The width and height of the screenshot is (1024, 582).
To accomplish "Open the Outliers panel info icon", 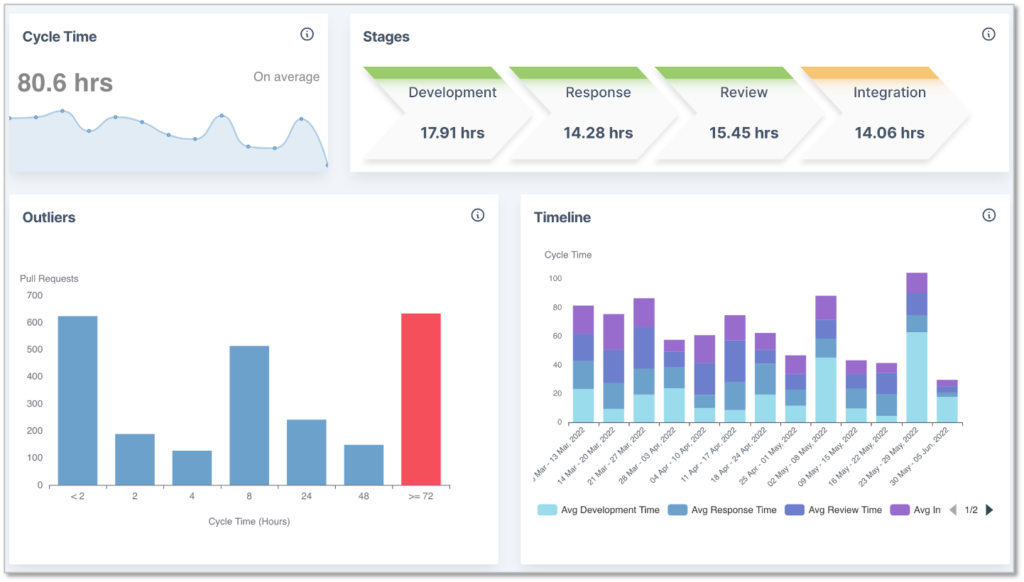I will tap(478, 216).
